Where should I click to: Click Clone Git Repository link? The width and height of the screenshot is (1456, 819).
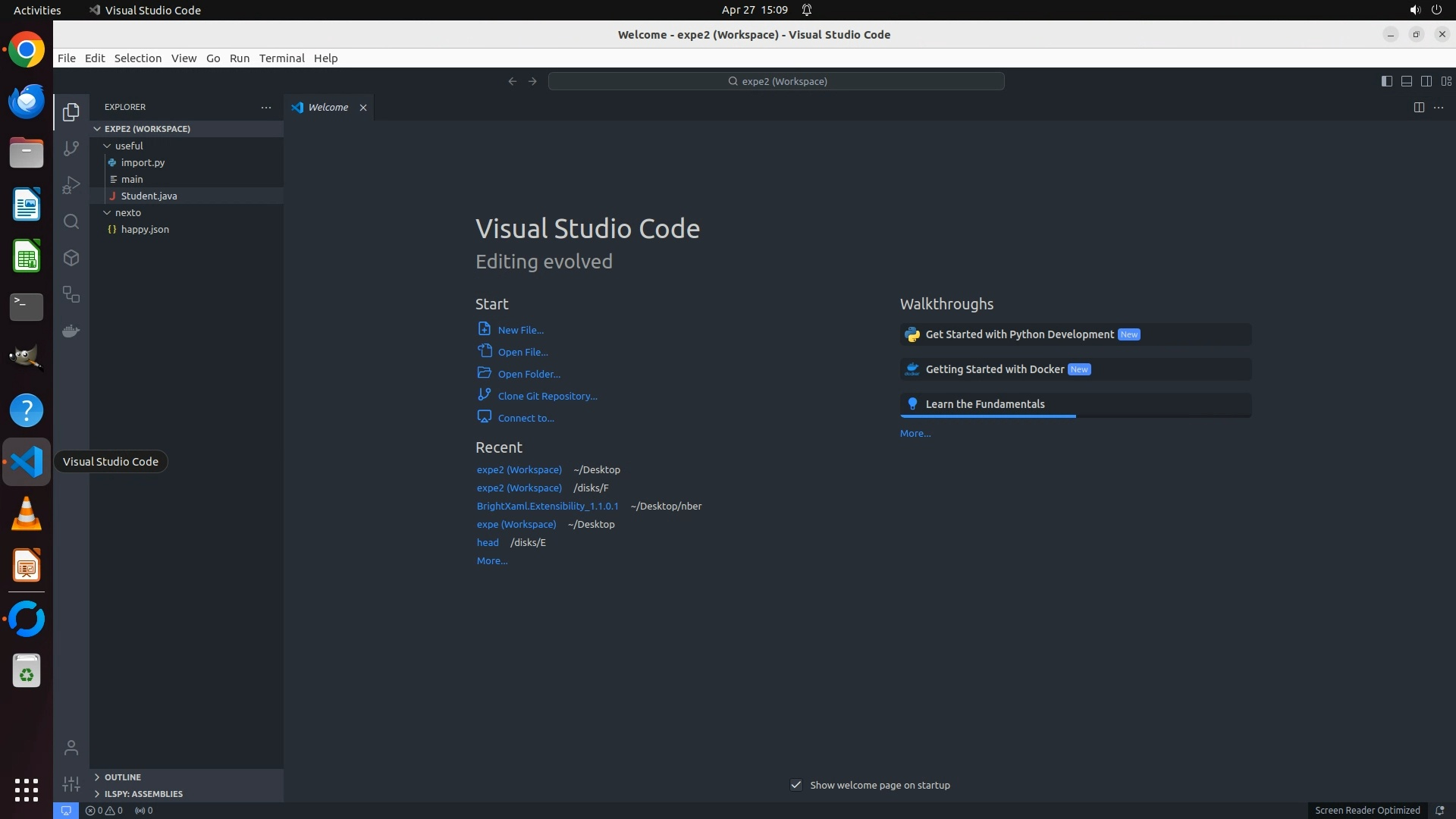547,396
